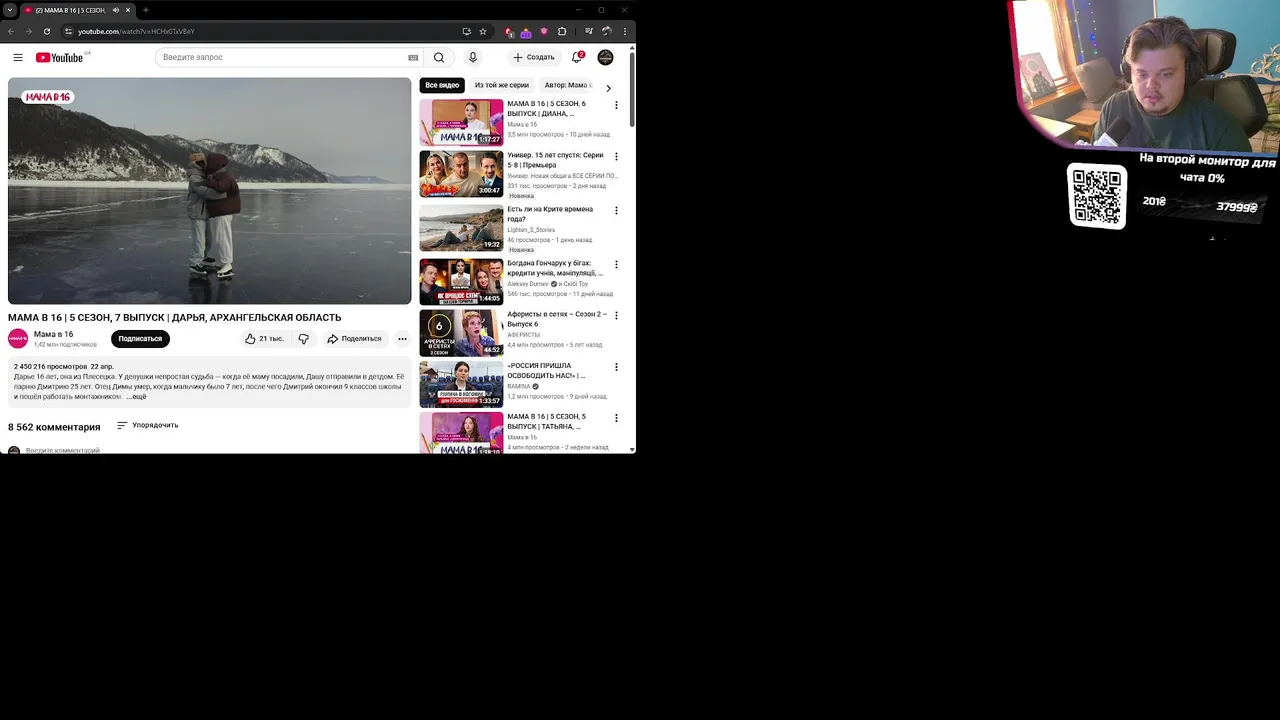Viewport: 1280px width, 720px height.
Task: Open the Chrome three-dot menu
Action: point(625,31)
